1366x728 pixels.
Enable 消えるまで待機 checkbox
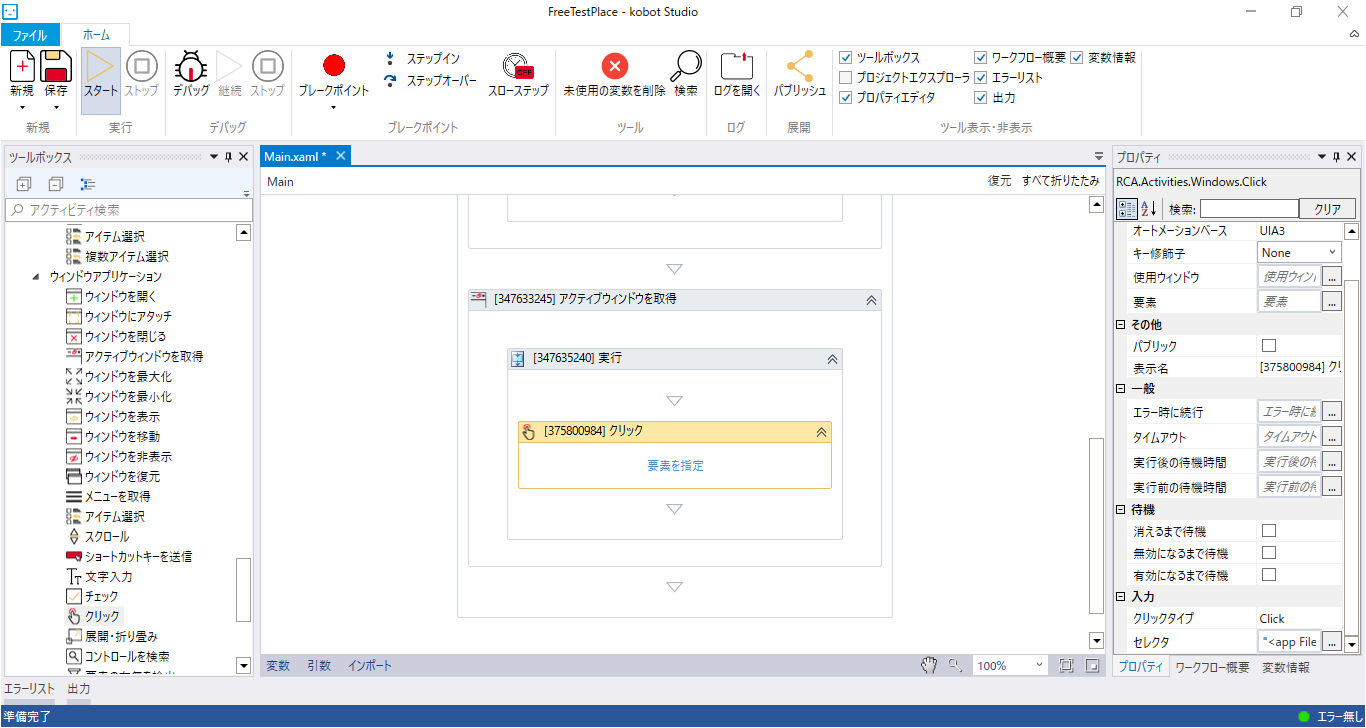pos(1269,530)
